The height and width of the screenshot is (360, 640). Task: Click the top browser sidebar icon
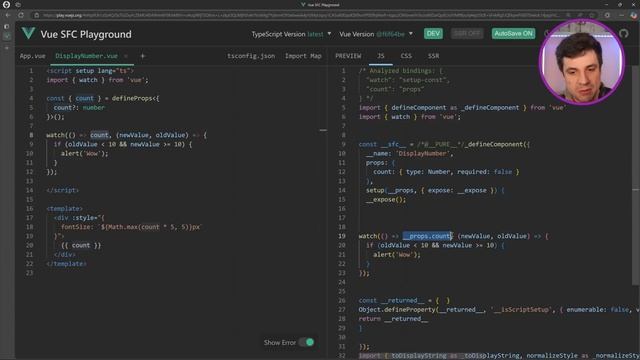click(7, 26)
